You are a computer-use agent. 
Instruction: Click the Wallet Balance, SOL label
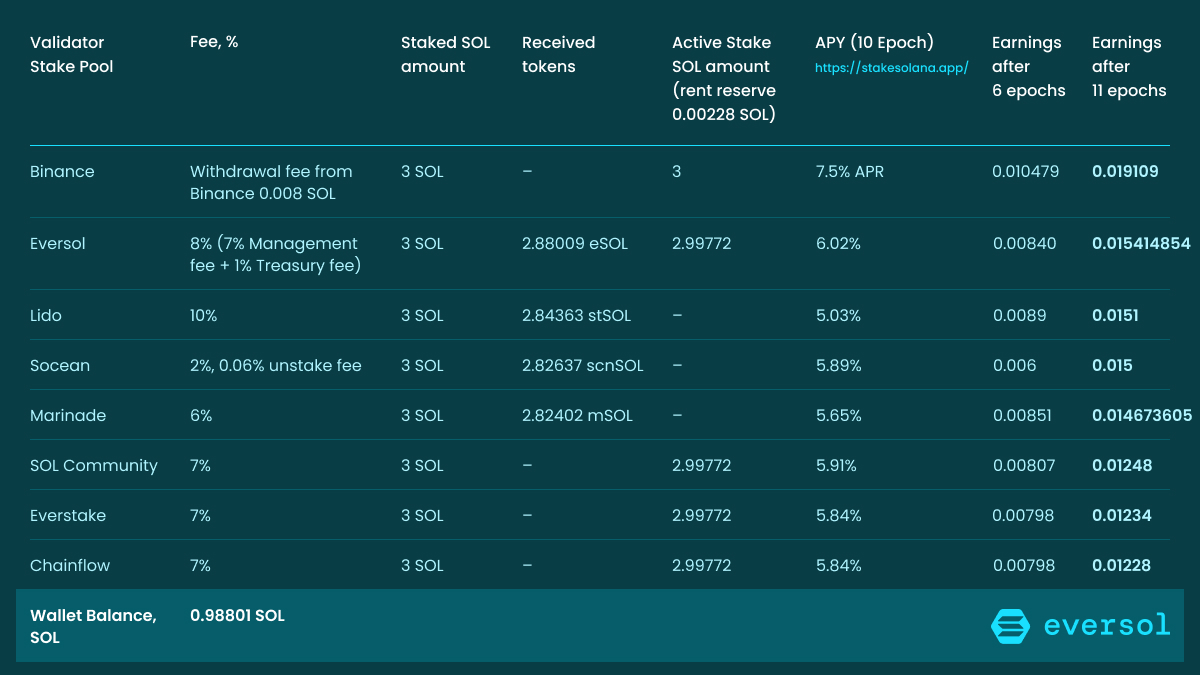coord(93,627)
